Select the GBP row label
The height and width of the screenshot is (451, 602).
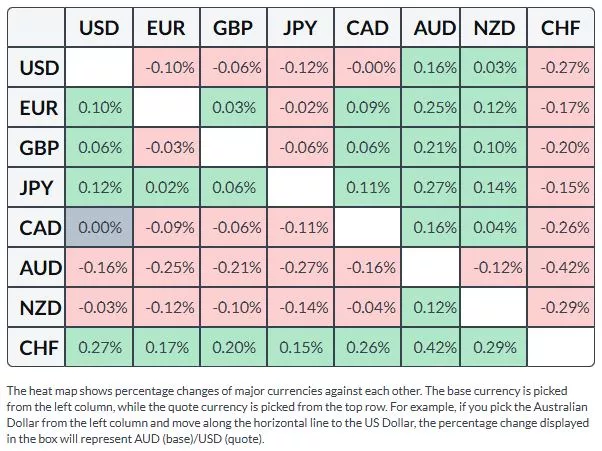click(x=39, y=148)
